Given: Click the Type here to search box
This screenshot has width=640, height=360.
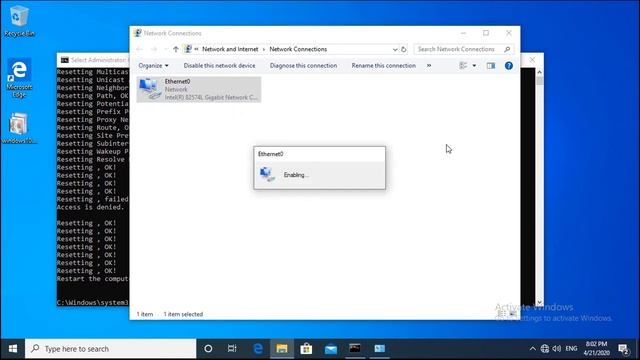Looking at the screenshot, I should click(111, 349).
